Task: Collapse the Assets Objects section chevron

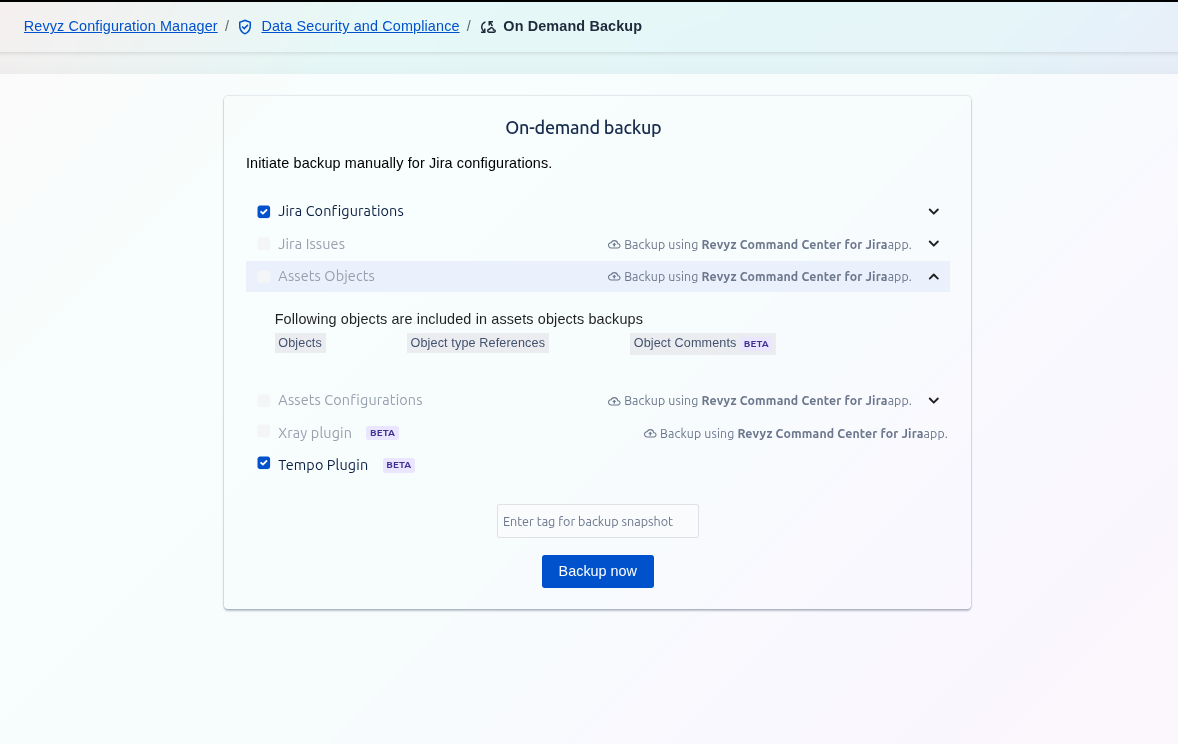Action: [x=933, y=277]
